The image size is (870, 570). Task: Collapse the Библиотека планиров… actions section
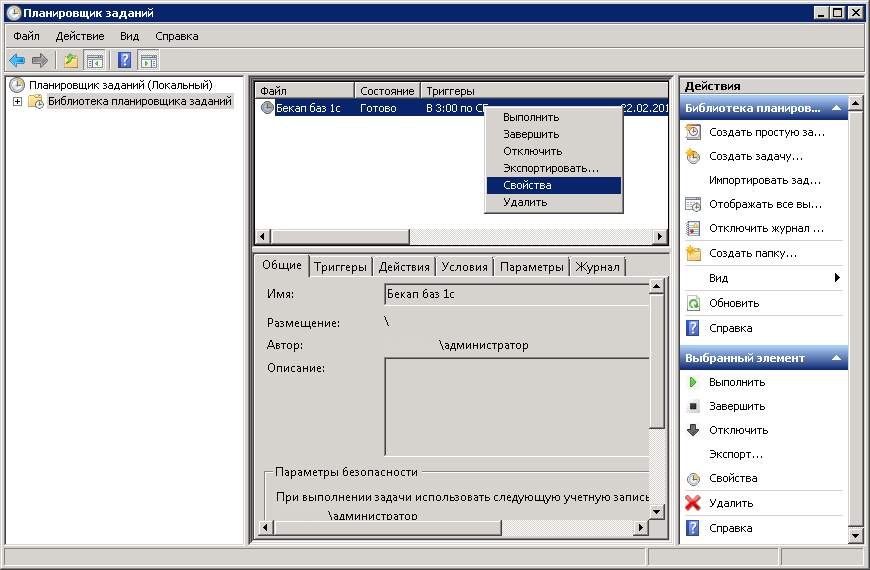(x=837, y=108)
